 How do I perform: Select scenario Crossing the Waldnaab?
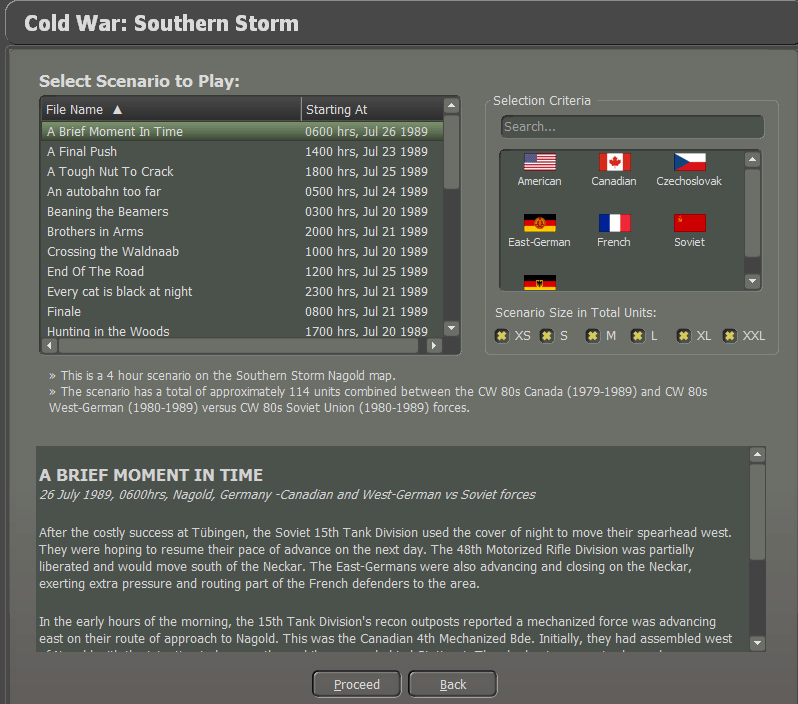[x=242, y=251]
